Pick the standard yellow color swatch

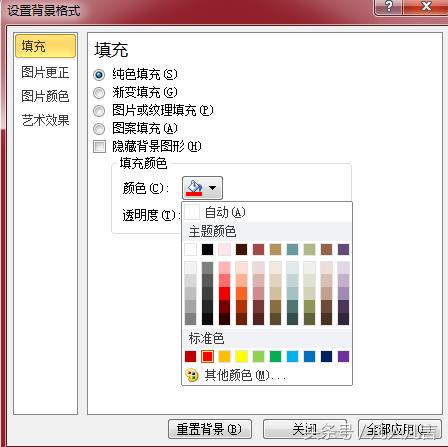[241, 356]
